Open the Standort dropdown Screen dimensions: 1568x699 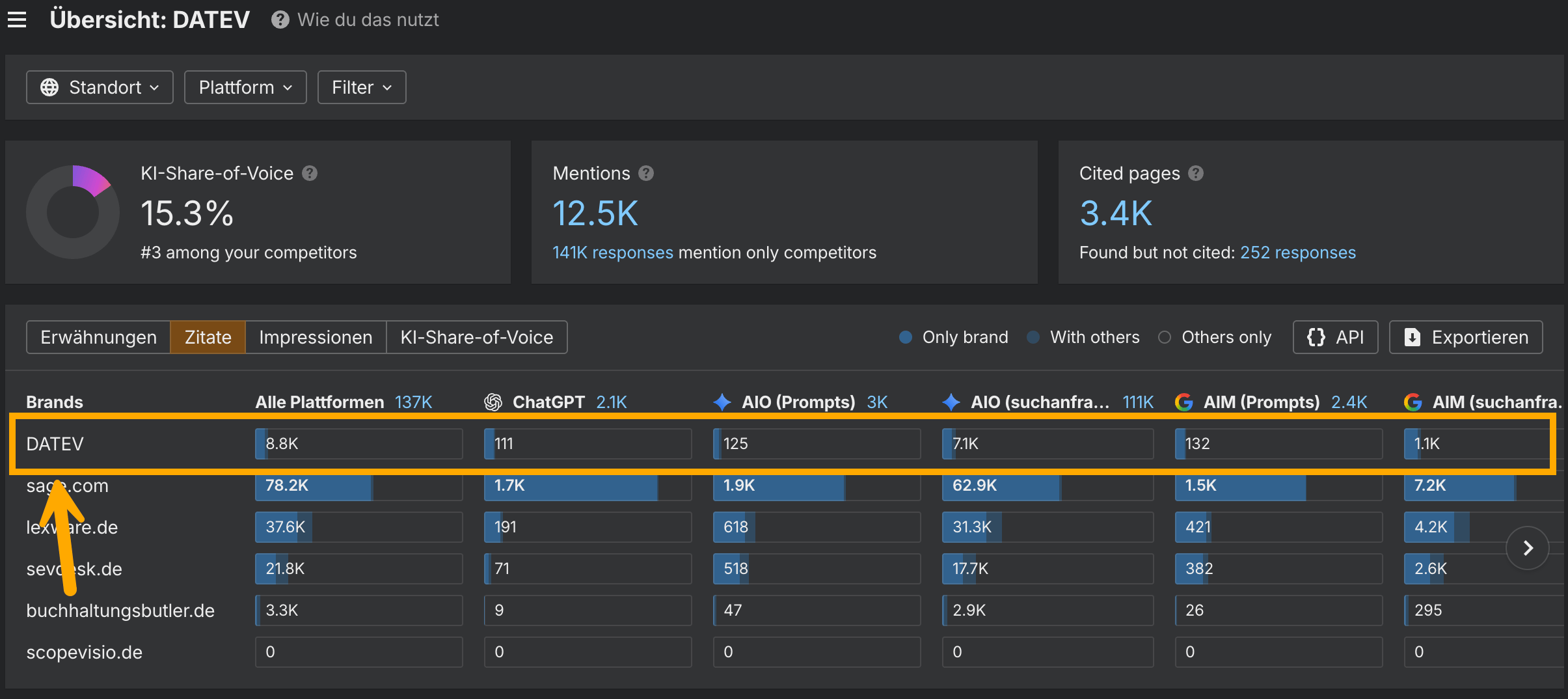pos(100,87)
